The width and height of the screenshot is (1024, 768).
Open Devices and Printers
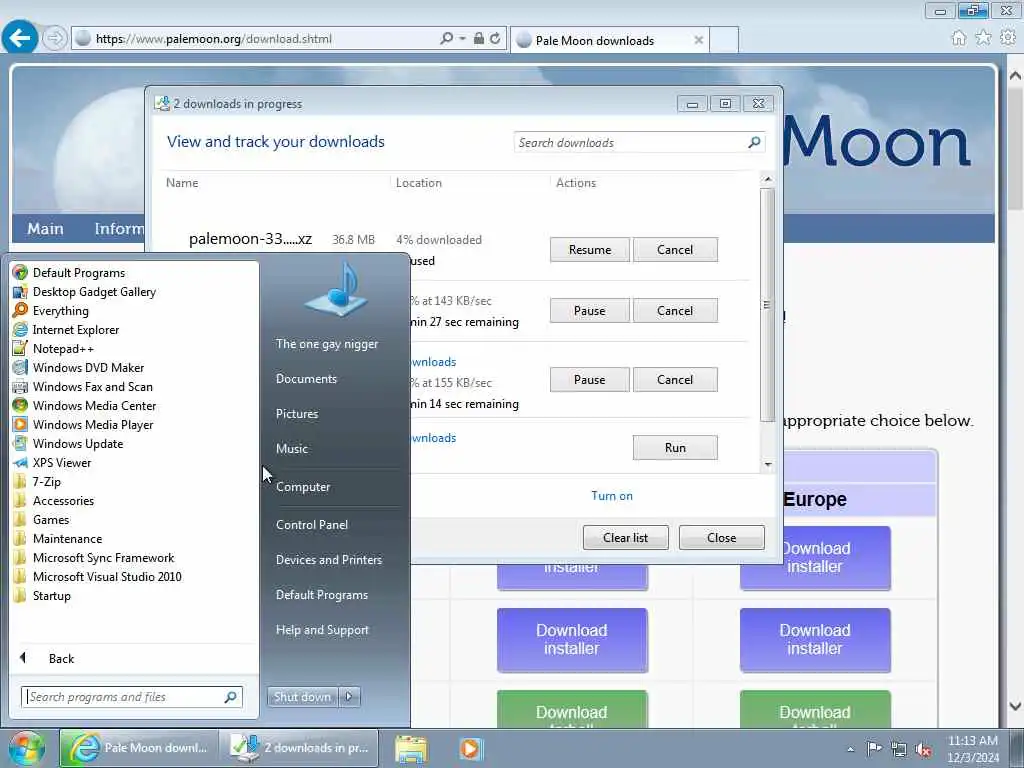[328, 560]
